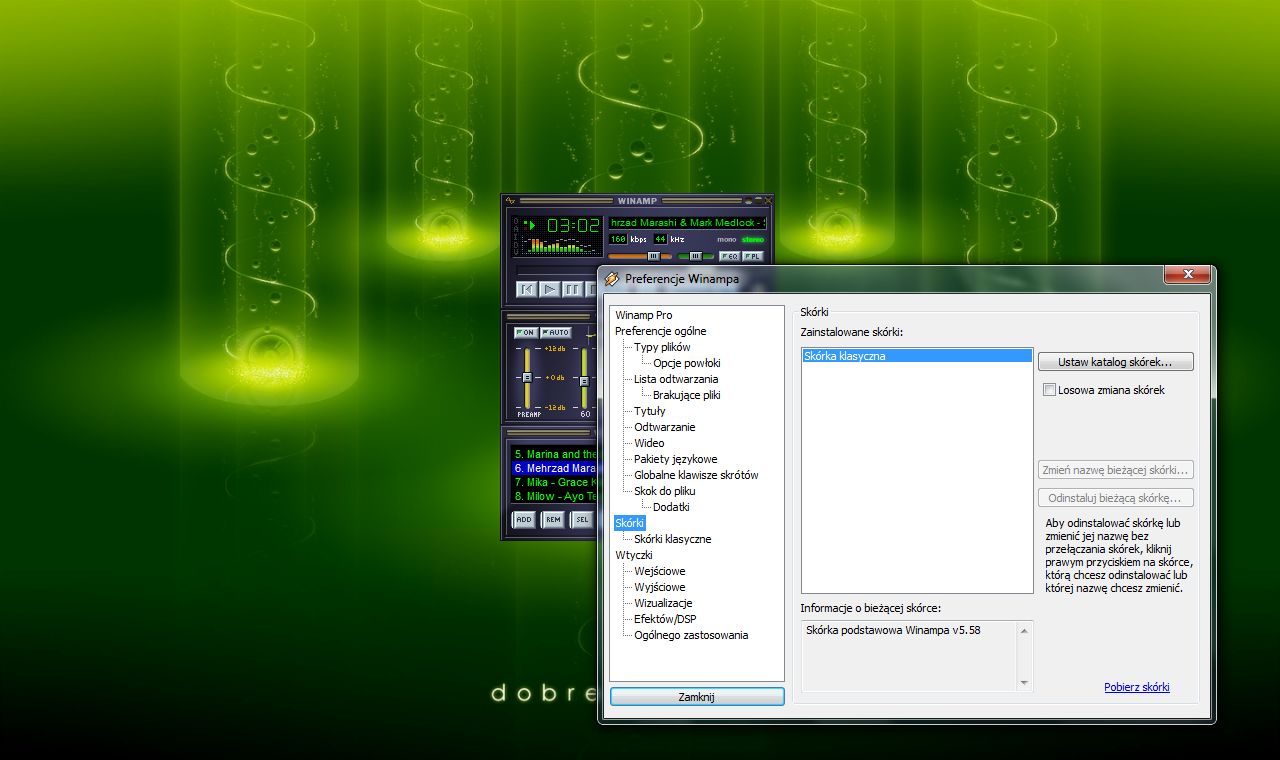1280x760 pixels.
Task: Toggle the EQ window button in Winamp
Action: (729, 256)
